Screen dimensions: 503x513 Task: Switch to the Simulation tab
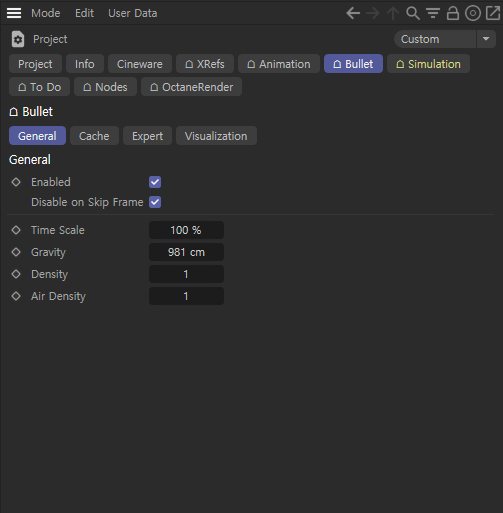(428, 64)
